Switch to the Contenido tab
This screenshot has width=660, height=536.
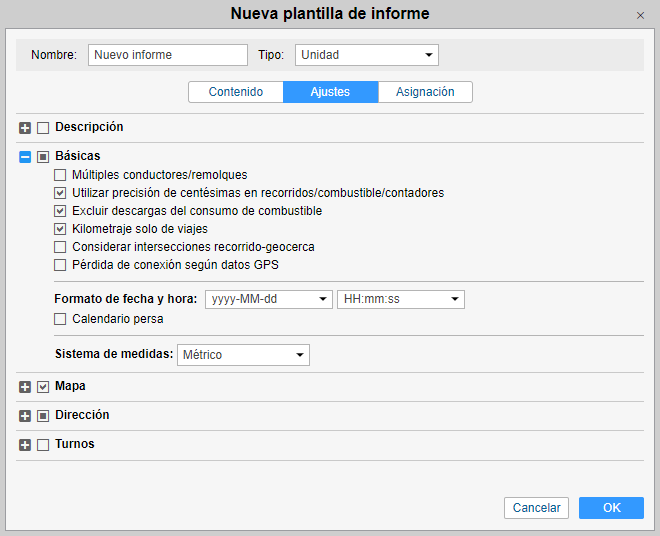point(236,92)
